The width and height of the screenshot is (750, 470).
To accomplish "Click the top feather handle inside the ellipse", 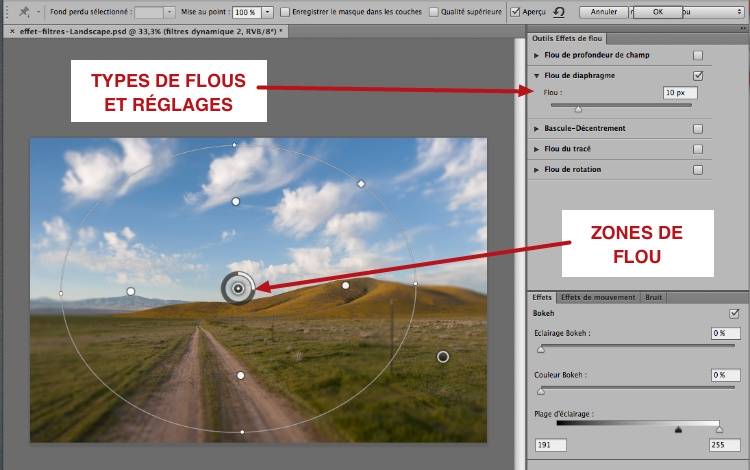I will (236, 202).
